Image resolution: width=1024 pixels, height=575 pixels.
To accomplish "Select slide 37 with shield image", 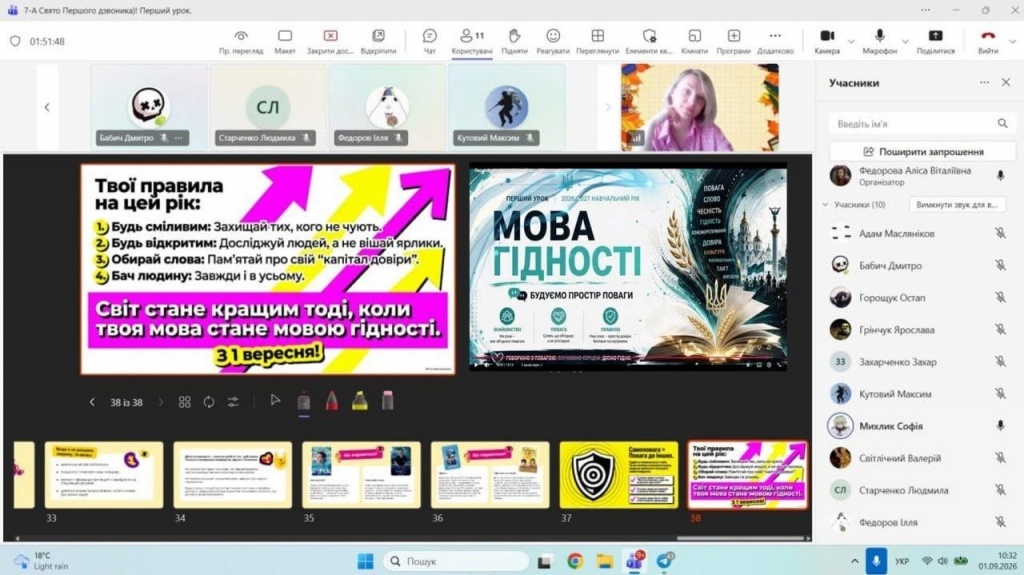I will [618, 475].
